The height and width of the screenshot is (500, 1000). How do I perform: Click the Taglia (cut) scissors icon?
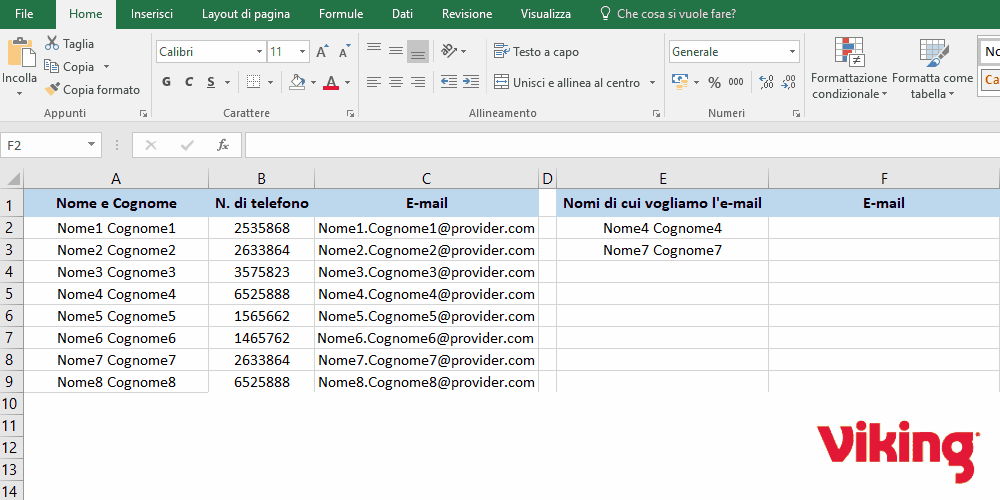(52, 44)
